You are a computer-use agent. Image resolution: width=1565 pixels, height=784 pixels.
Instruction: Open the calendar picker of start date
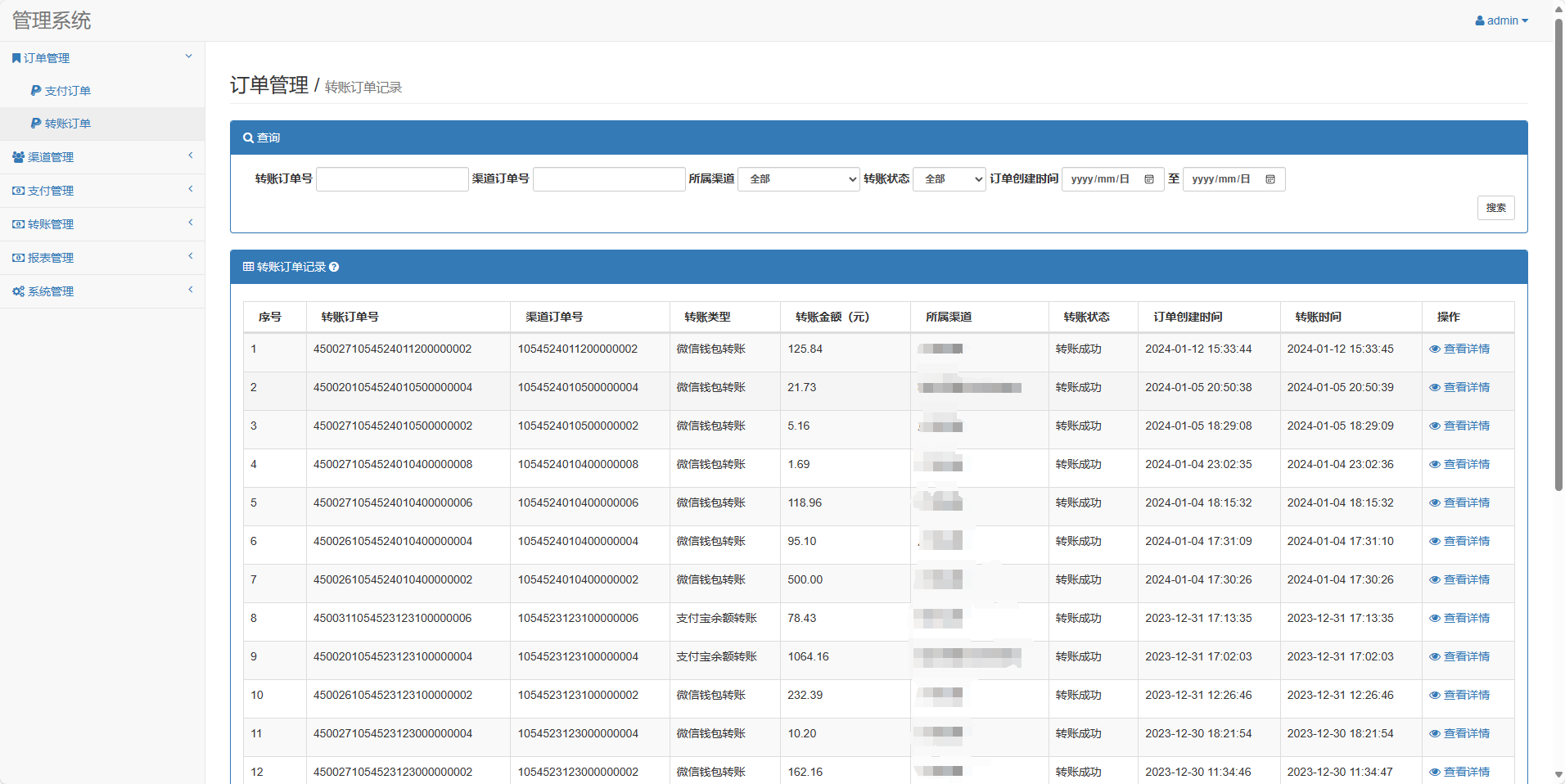[1149, 179]
